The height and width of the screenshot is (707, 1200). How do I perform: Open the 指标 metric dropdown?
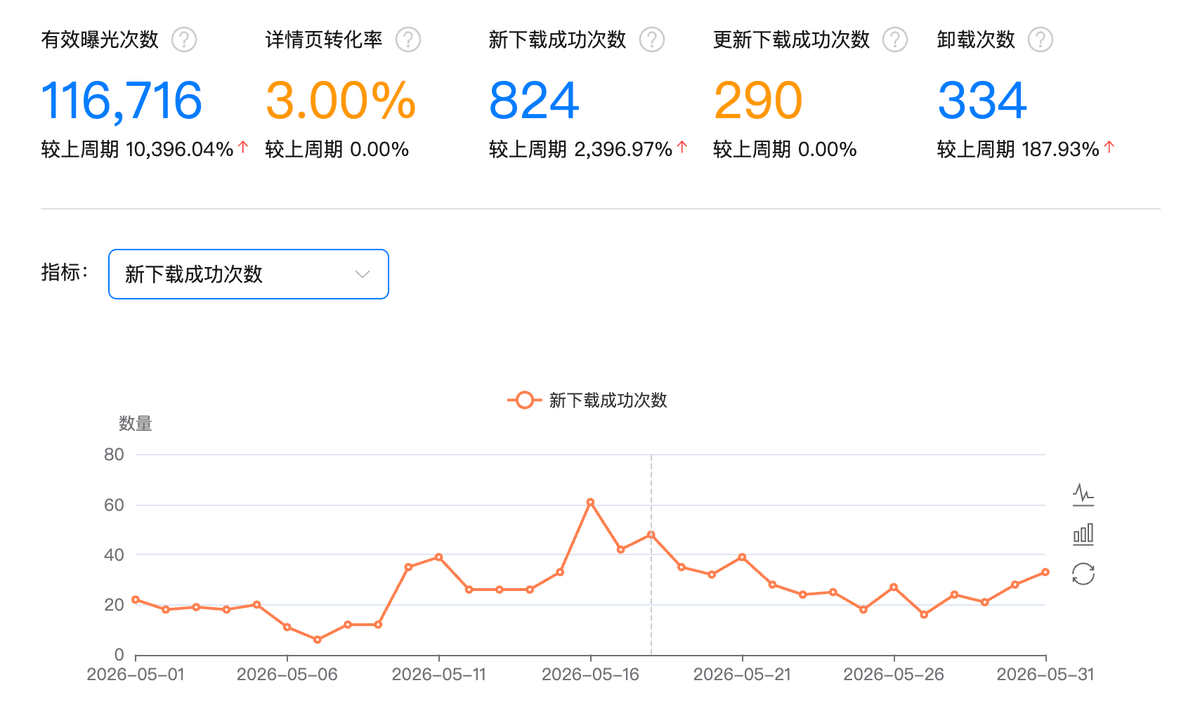[248, 274]
